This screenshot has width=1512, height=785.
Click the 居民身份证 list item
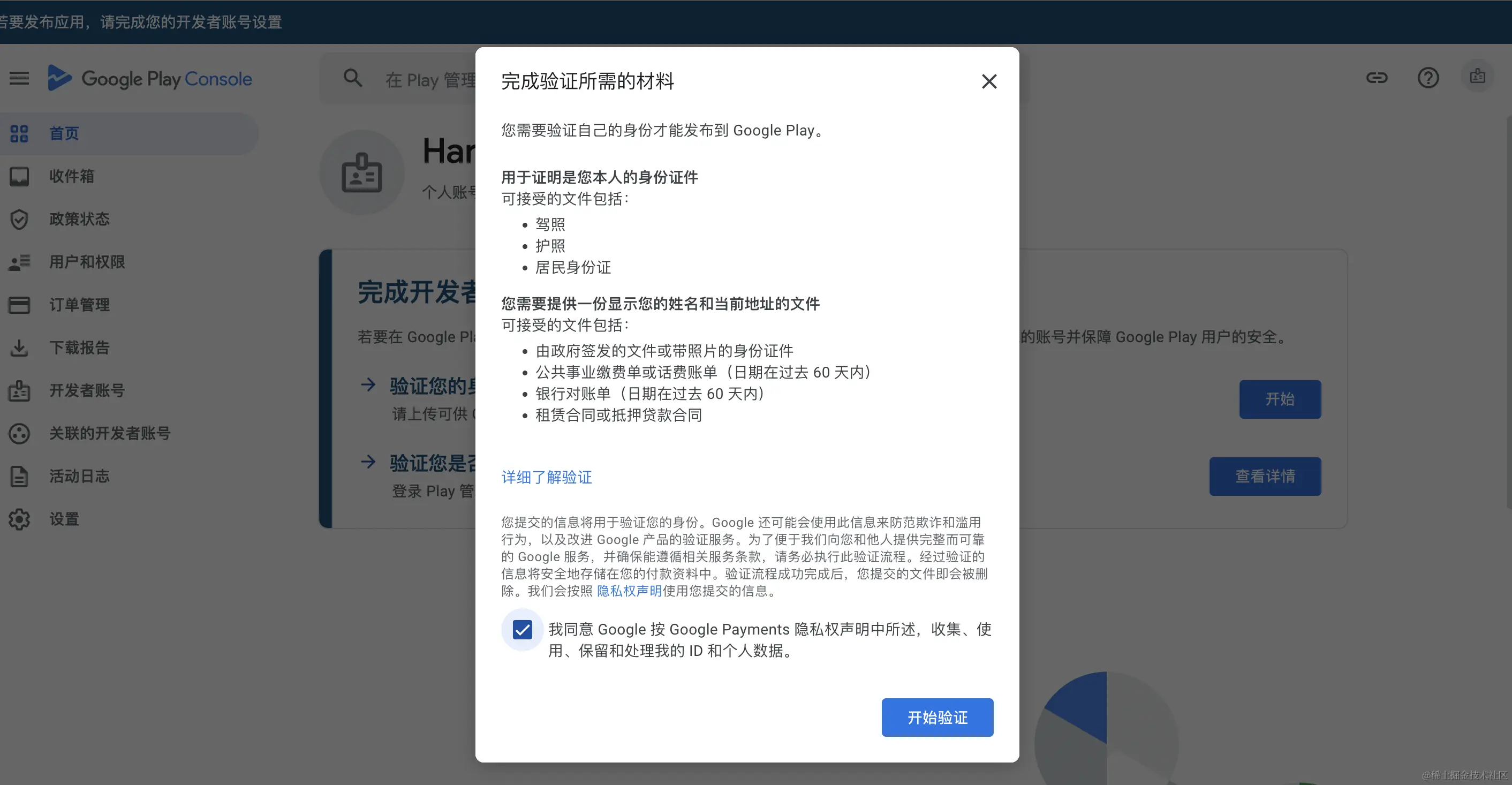573,267
